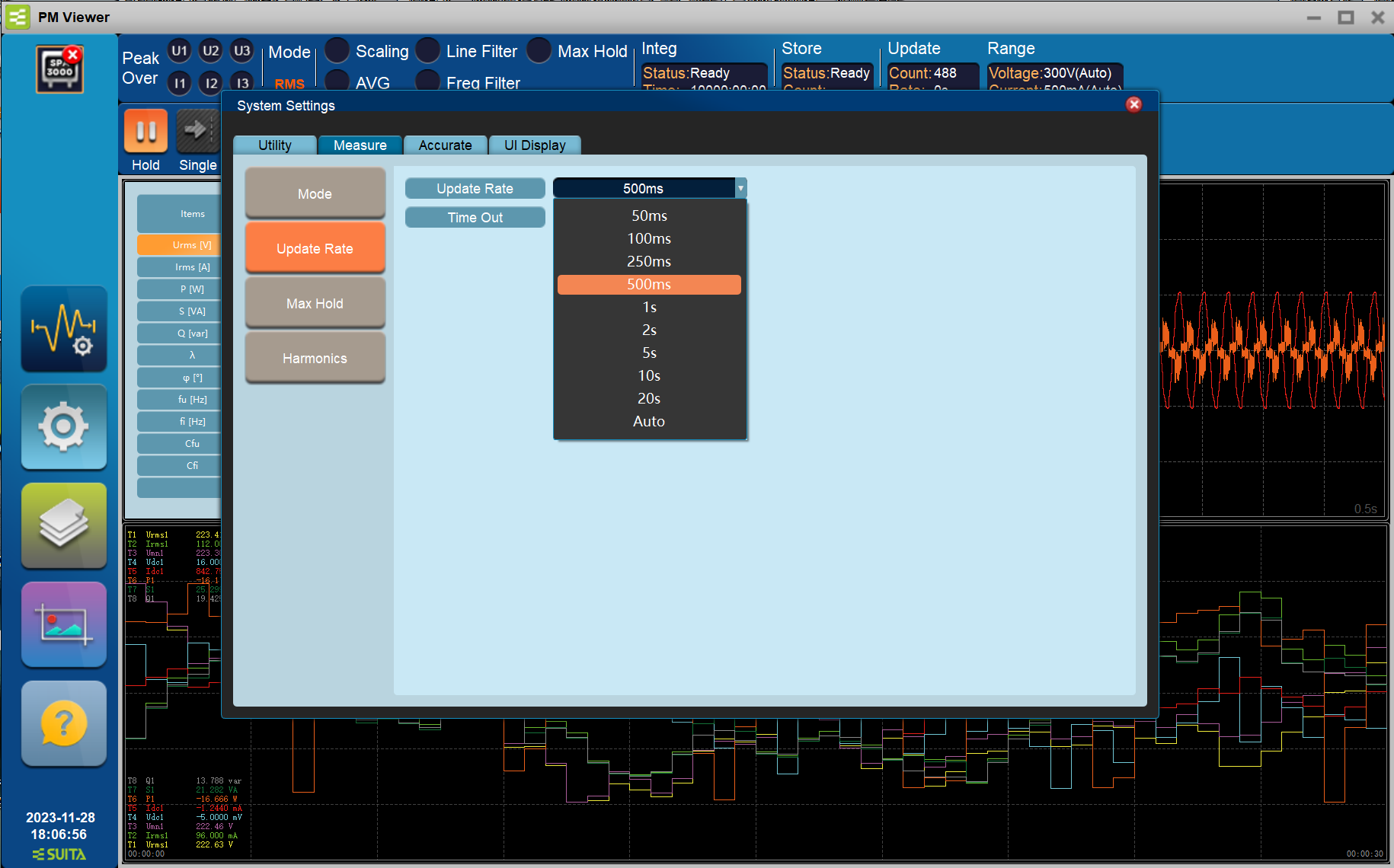Toggle the U1 peak over indicator
Image resolution: width=1394 pixels, height=868 pixels.
(x=179, y=51)
